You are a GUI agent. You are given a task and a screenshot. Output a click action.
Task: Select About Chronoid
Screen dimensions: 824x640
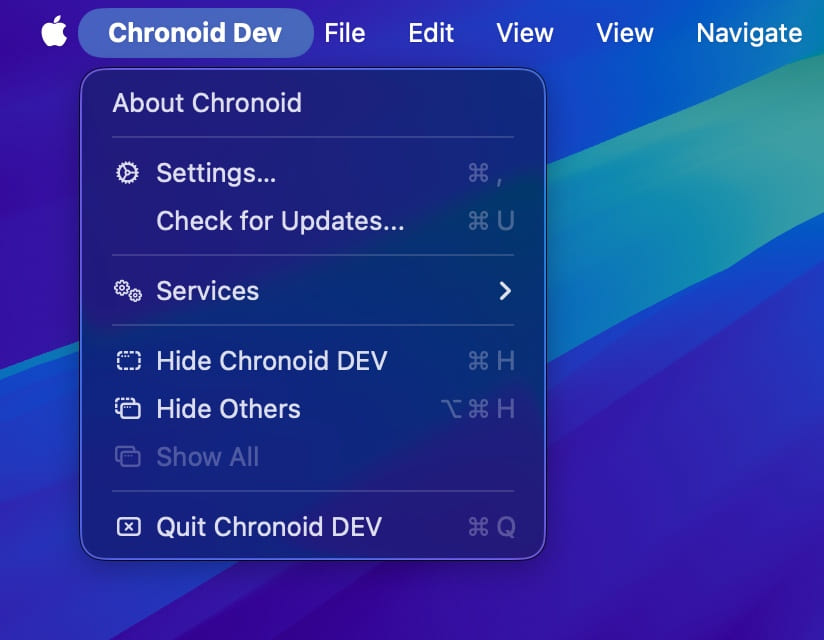click(207, 102)
